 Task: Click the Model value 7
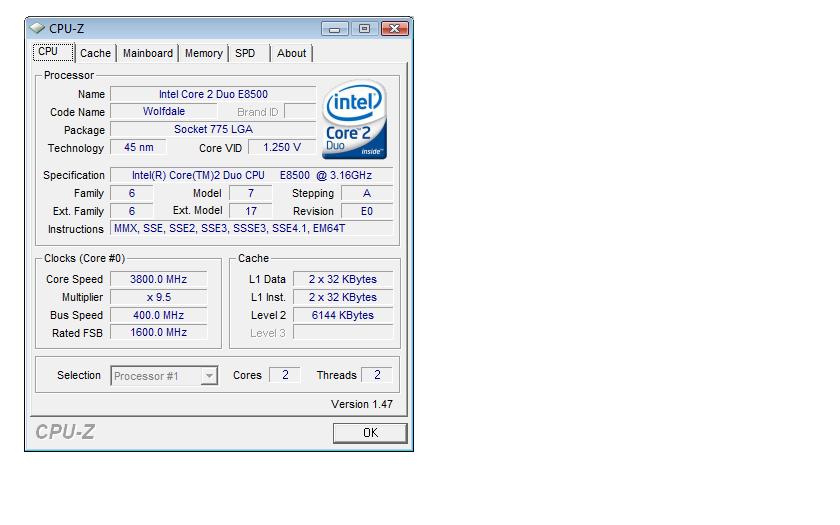[251, 193]
